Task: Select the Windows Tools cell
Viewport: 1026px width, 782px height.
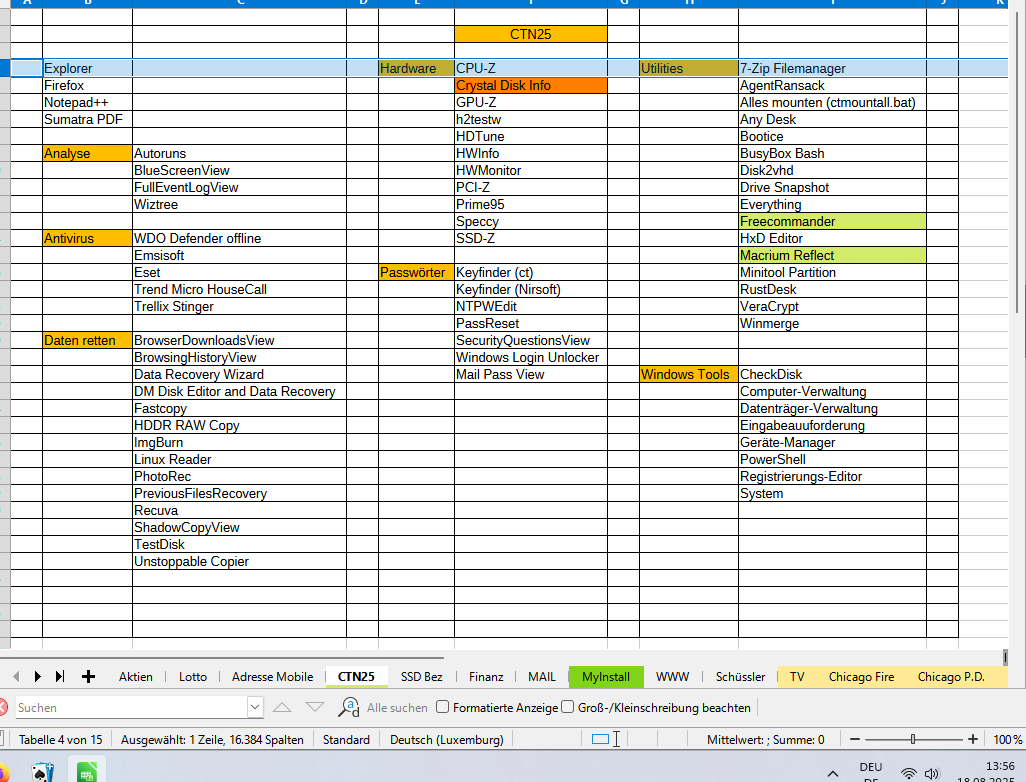Action: point(688,374)
